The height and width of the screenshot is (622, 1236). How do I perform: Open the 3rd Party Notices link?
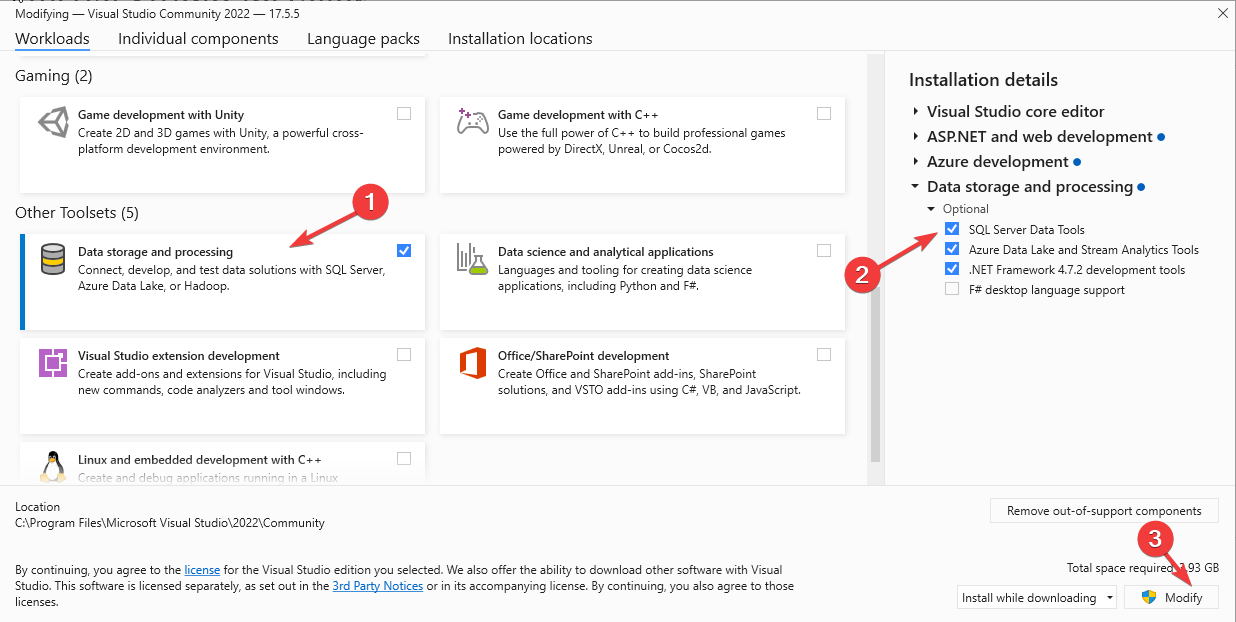pyautogui.click(x=378, y=586)
